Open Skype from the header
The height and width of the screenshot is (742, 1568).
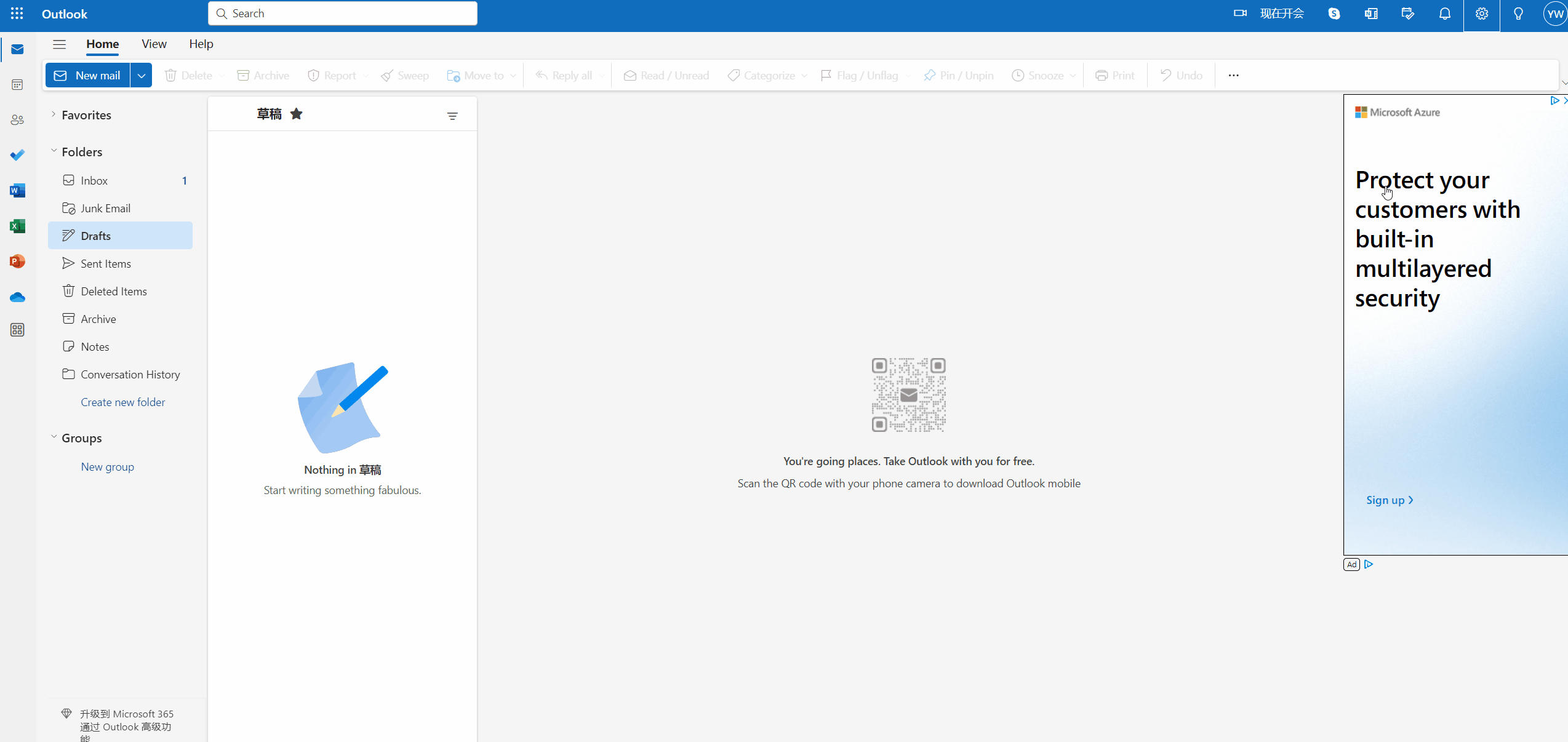click(x=1334, y=14)
